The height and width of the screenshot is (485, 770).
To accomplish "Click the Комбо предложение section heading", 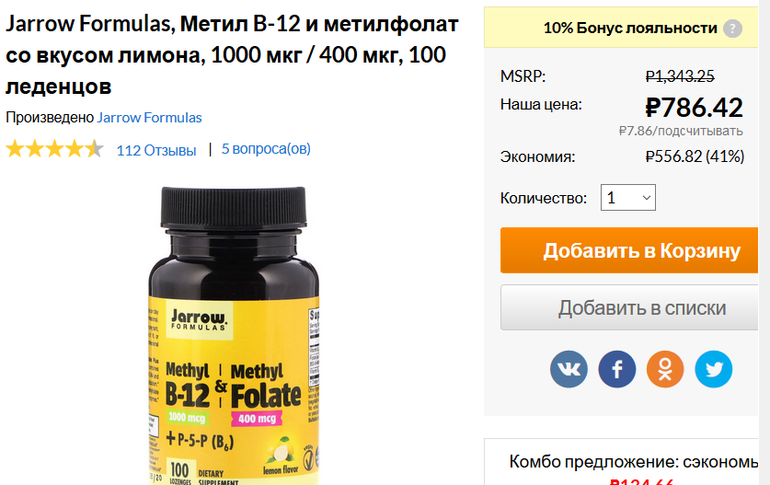I will pyautogui.click(x=634, y=462).
